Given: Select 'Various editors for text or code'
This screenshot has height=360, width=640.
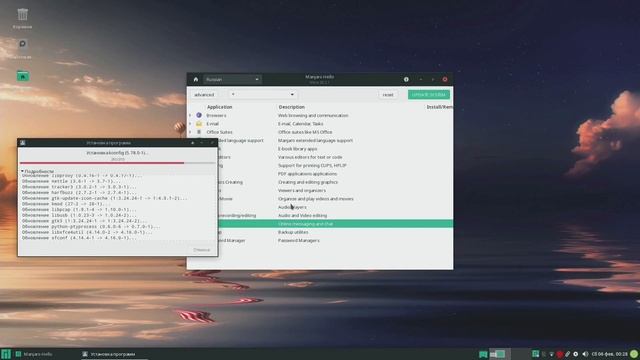Looking at the screenshot, I should tap(310, 157).
